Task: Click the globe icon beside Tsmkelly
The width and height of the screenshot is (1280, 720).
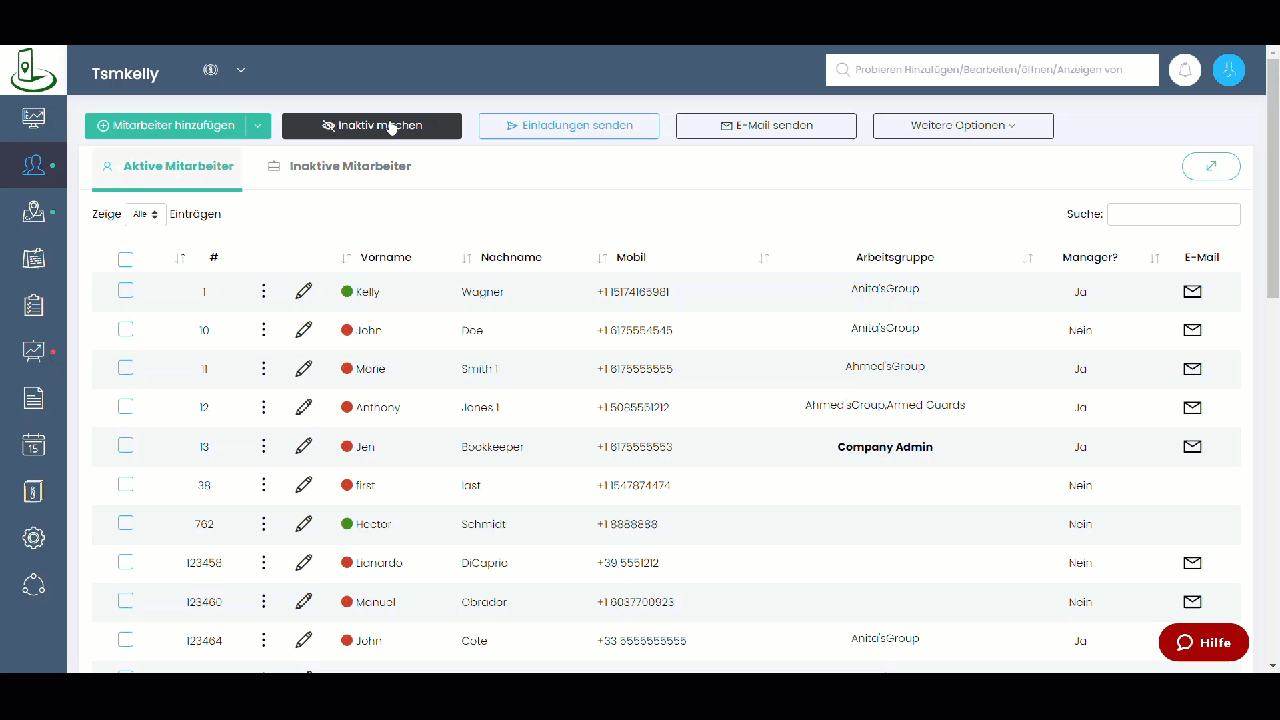Action: pos(210,70)
